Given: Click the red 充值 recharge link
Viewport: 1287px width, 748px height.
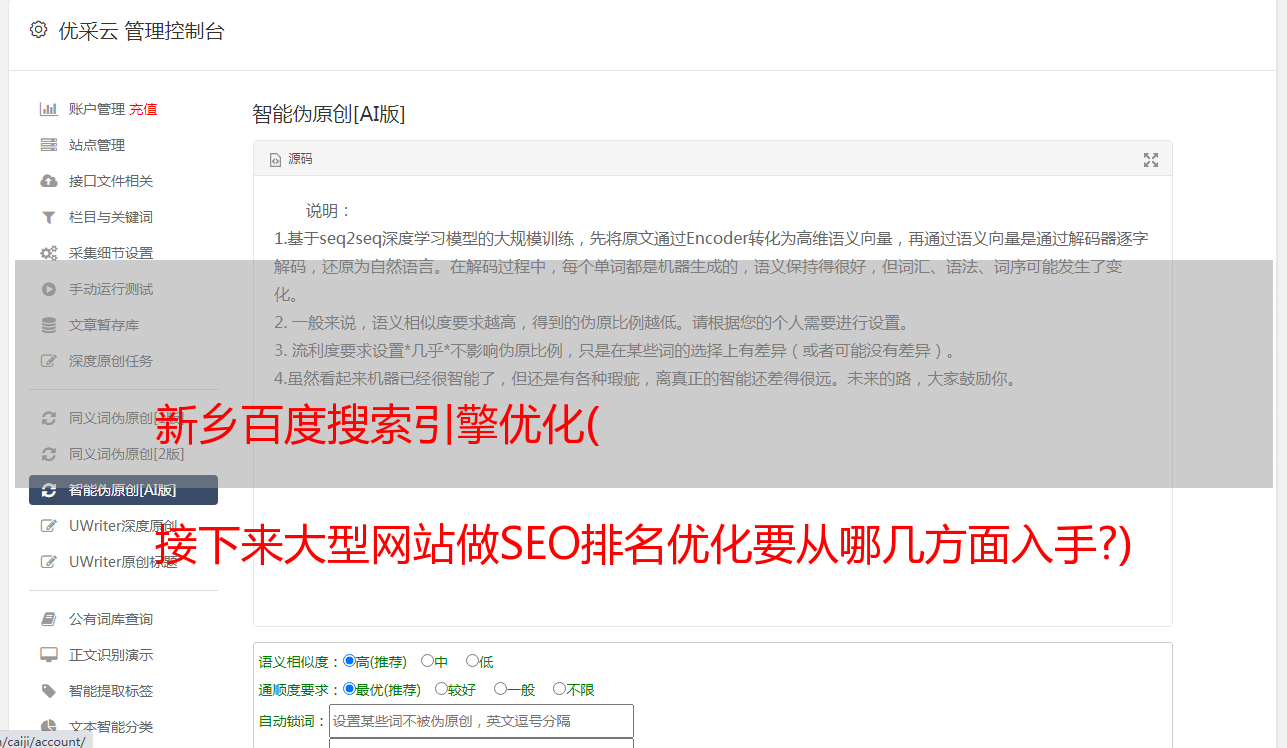Looking at the screenshot, I should click(143, 109).
